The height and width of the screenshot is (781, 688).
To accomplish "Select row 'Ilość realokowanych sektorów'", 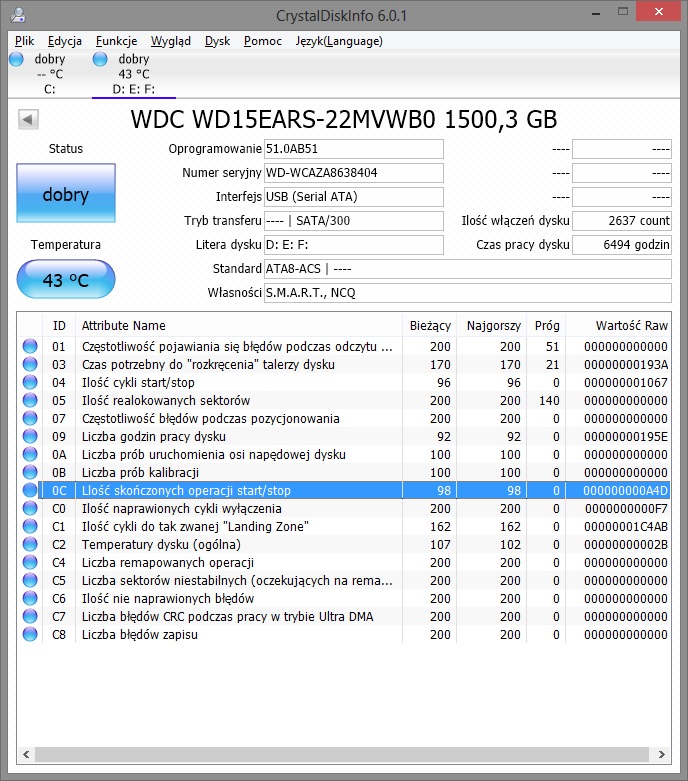I will [344, 400].
